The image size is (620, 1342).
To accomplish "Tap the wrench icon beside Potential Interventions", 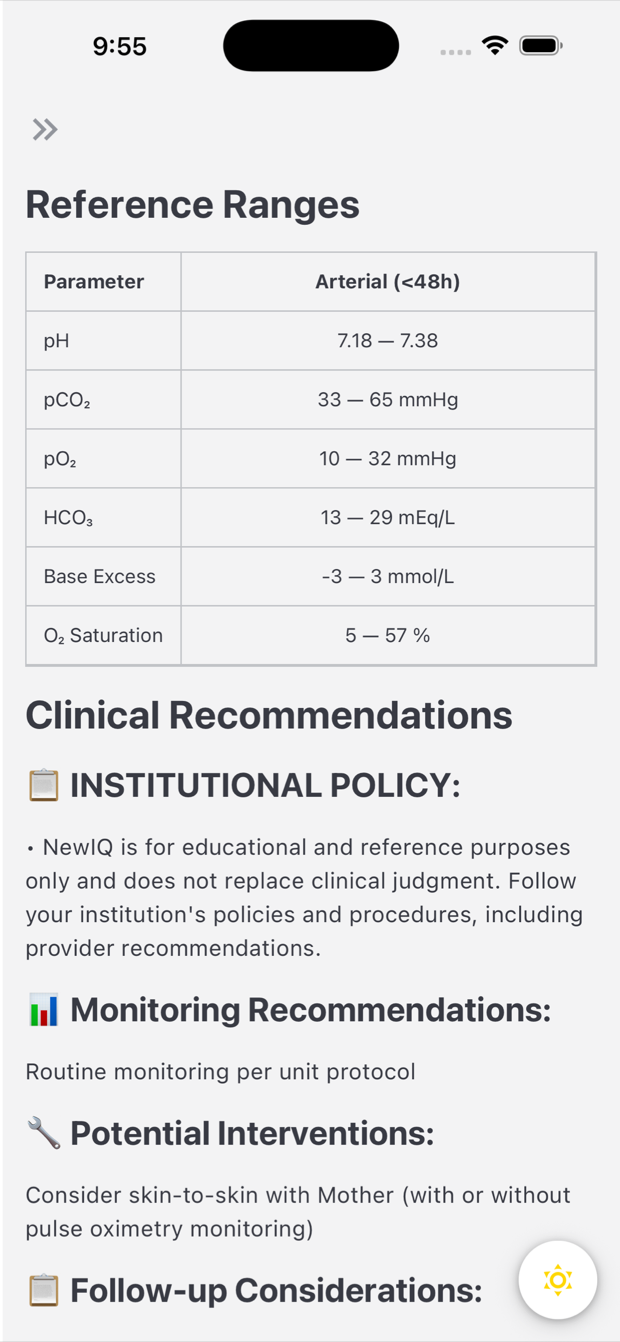I will 43,1134.
